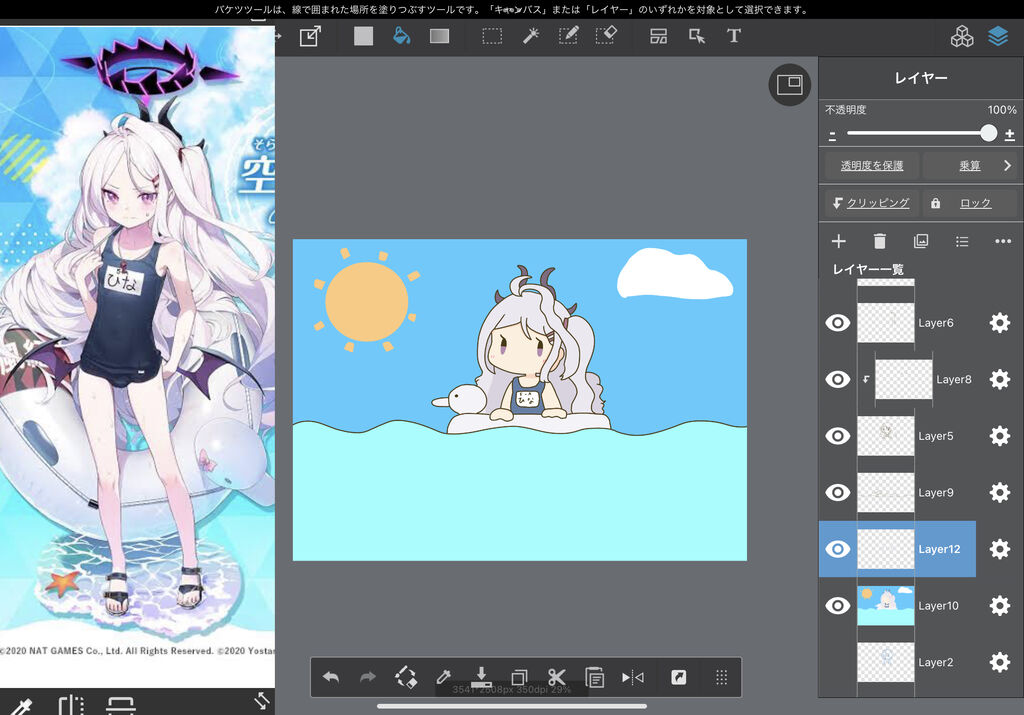The height and width of the screenshot is (715, 1024).
Task: Toggle クリッピング (clipping)
Action: pyautogui.click(x=871, y=203)
